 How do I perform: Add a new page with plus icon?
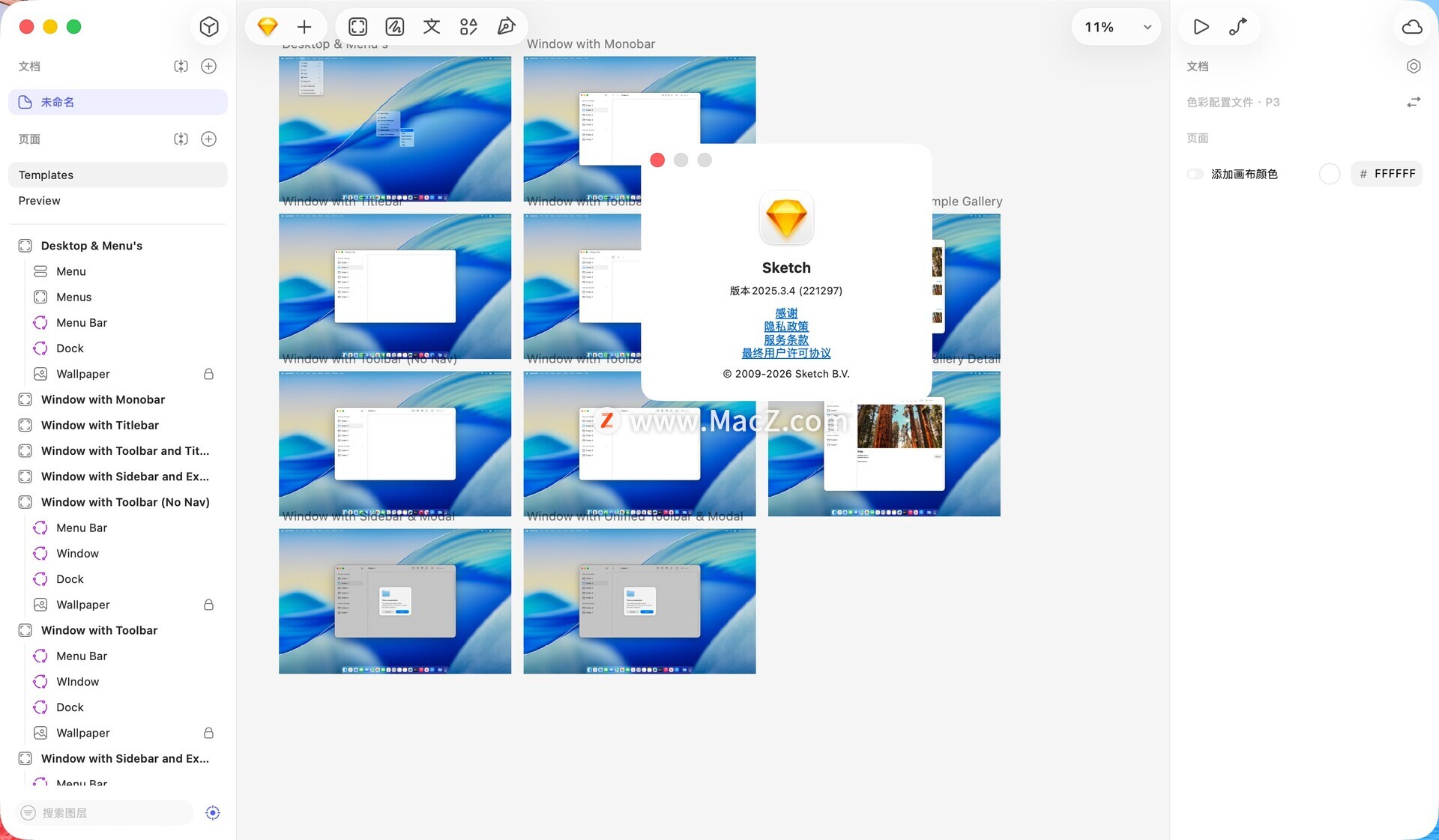click(209, 139)
